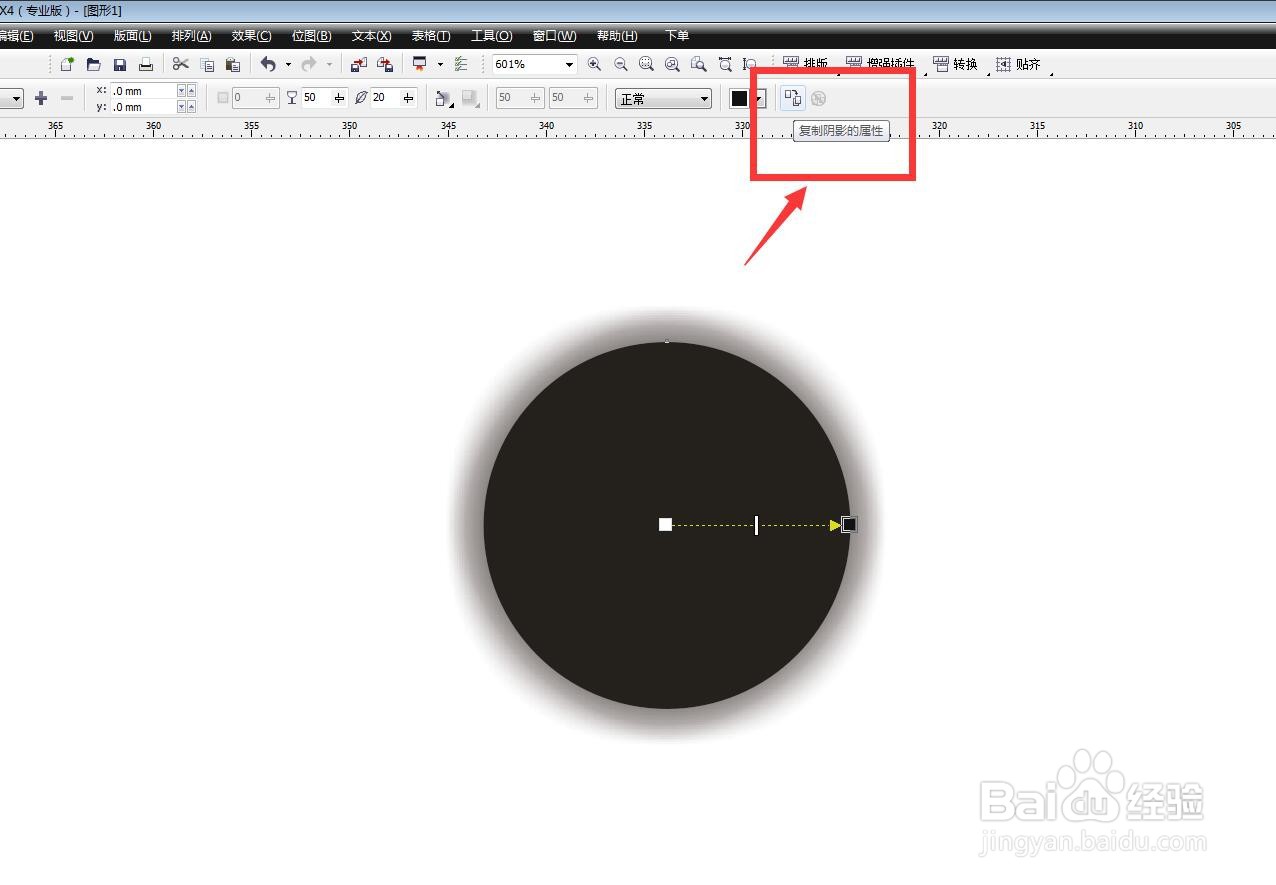Screen dimensions: 1276x885
Task: Click the Export icon
Action: coord(385,64)
